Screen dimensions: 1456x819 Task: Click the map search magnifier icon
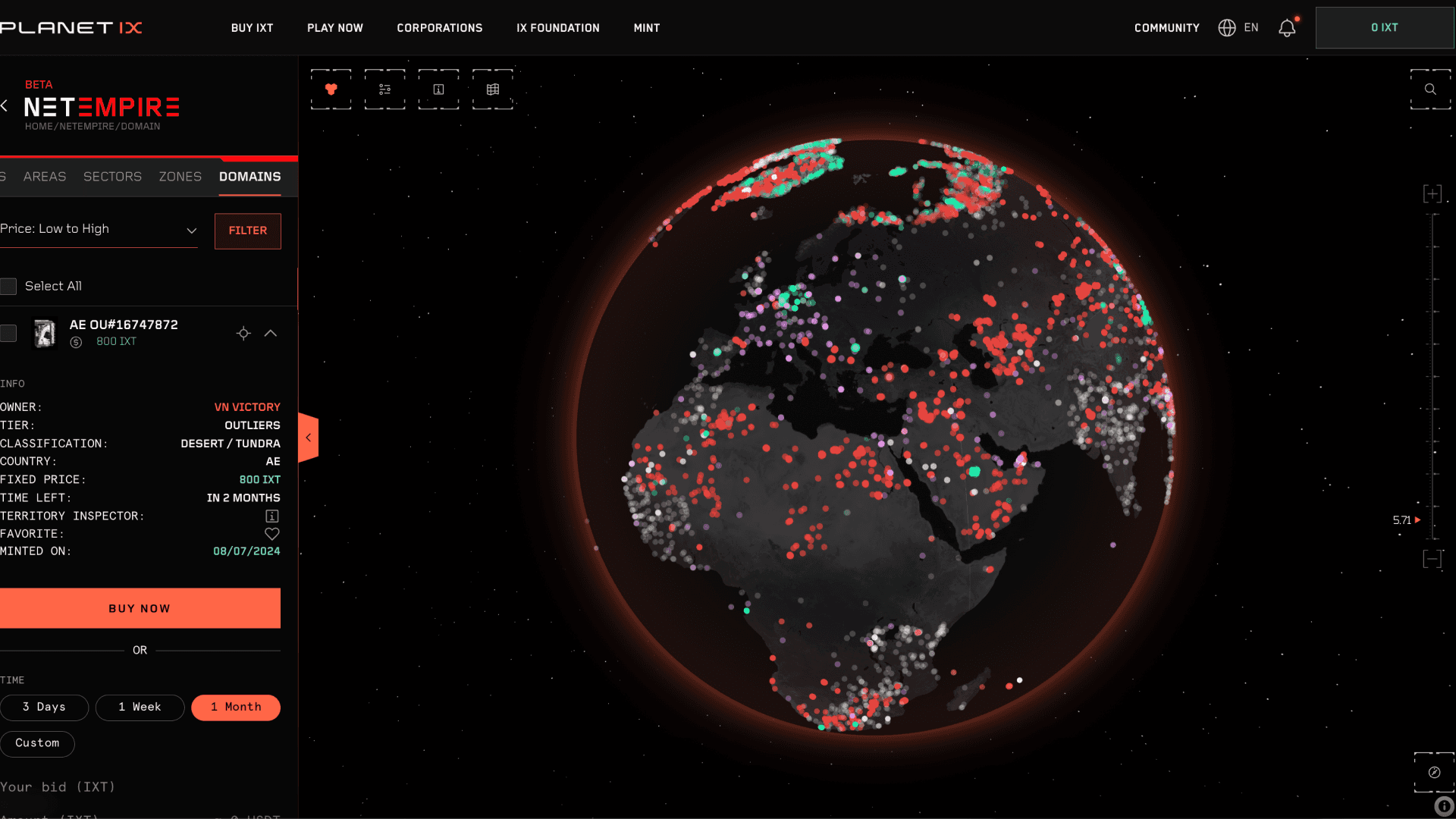1430,89
